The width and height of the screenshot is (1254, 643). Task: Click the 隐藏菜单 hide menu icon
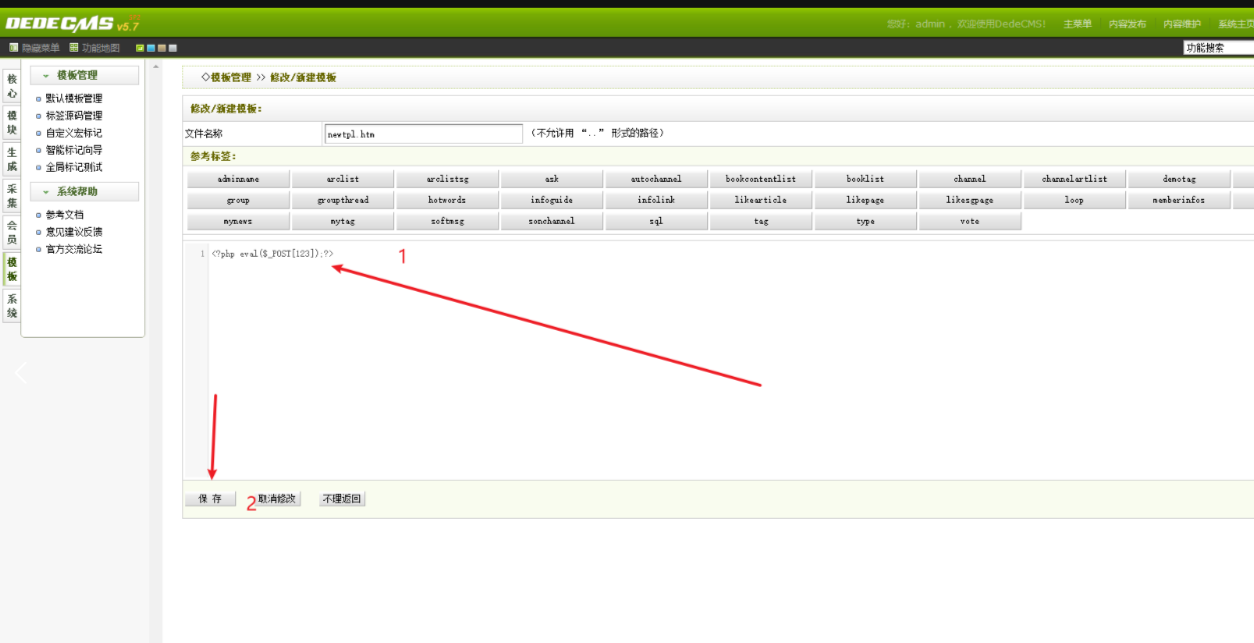click(14, 48)
